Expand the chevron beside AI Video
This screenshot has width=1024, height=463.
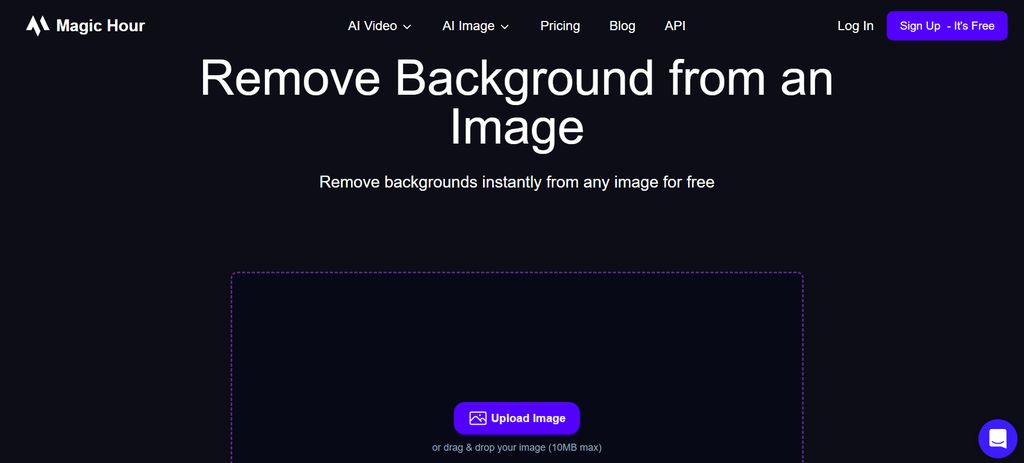(x=407, y=27)
